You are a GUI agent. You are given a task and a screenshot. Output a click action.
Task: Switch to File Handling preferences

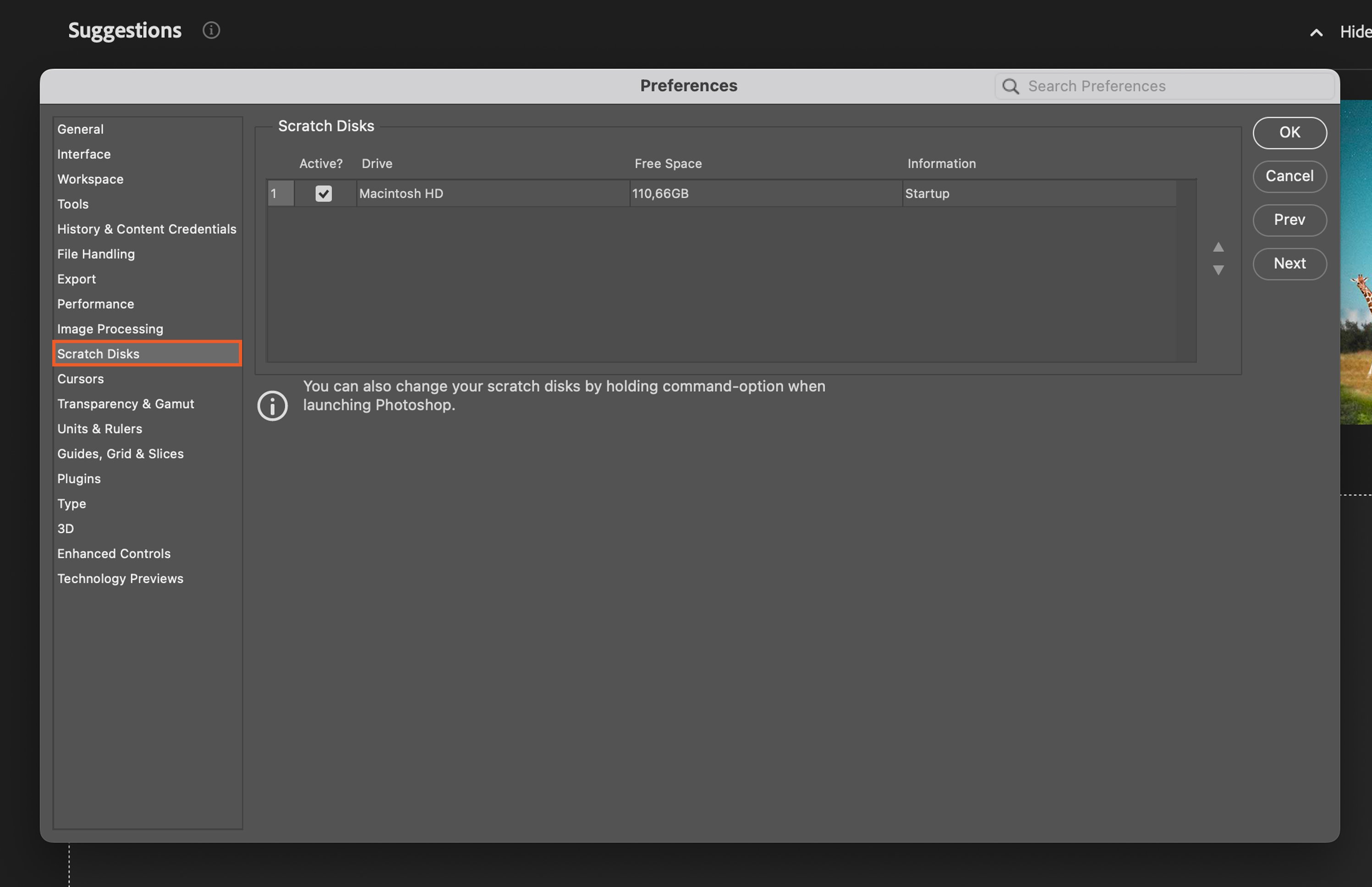96,254
